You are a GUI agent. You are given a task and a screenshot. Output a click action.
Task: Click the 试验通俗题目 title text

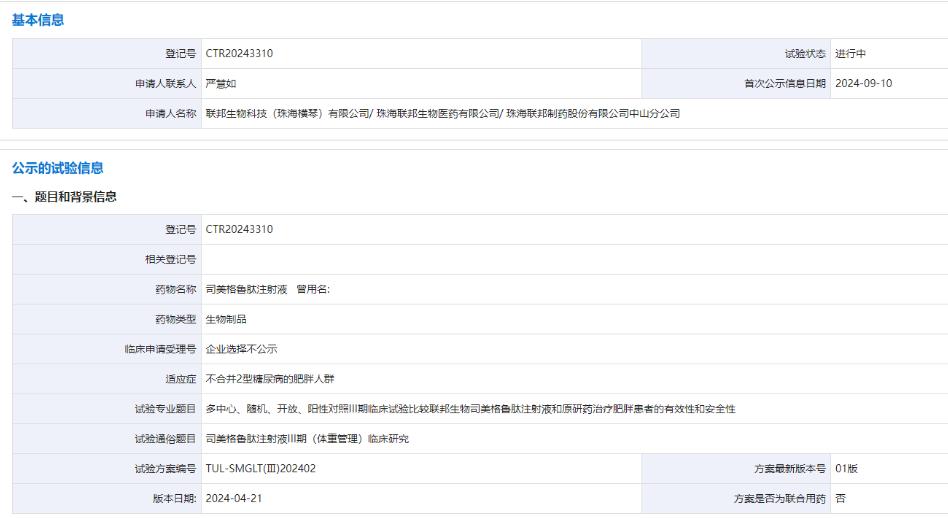[307, 439]
